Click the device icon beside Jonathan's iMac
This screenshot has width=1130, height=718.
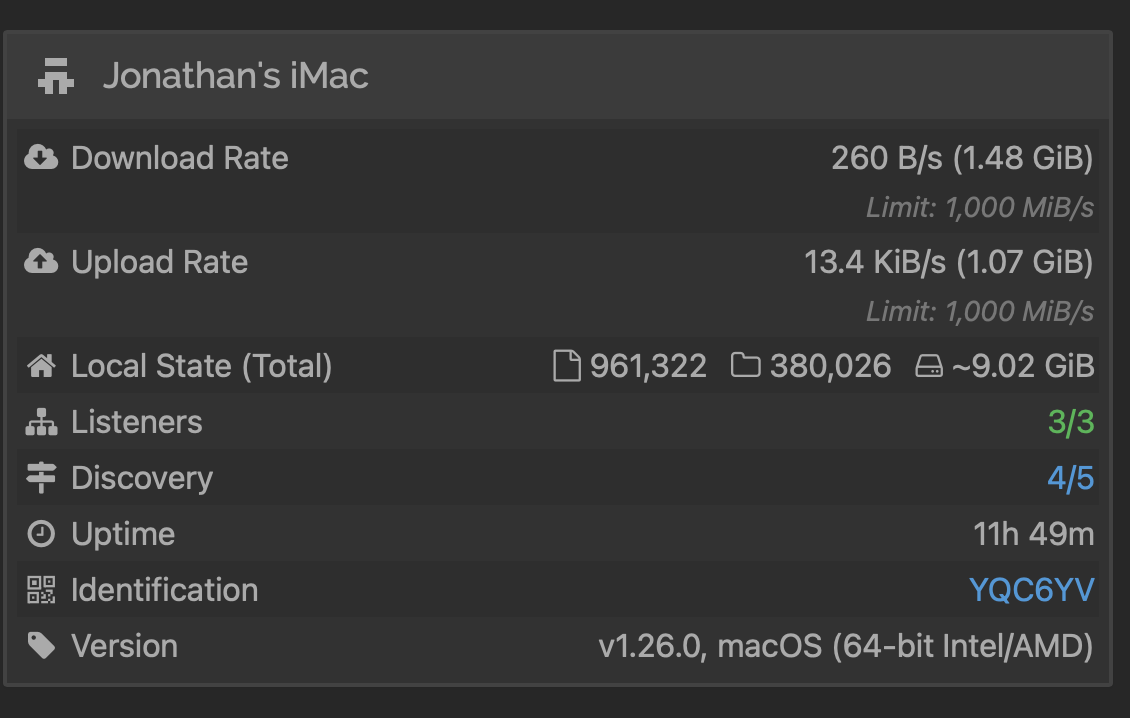tap(55, 76)
